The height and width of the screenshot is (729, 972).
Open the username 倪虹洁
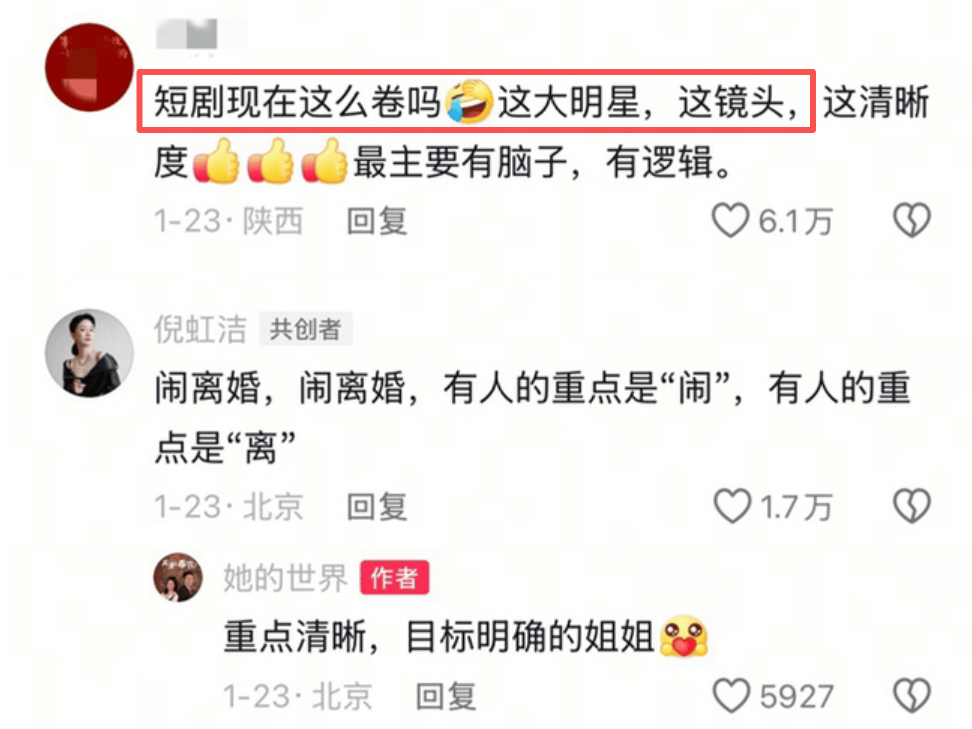(200, 329)
